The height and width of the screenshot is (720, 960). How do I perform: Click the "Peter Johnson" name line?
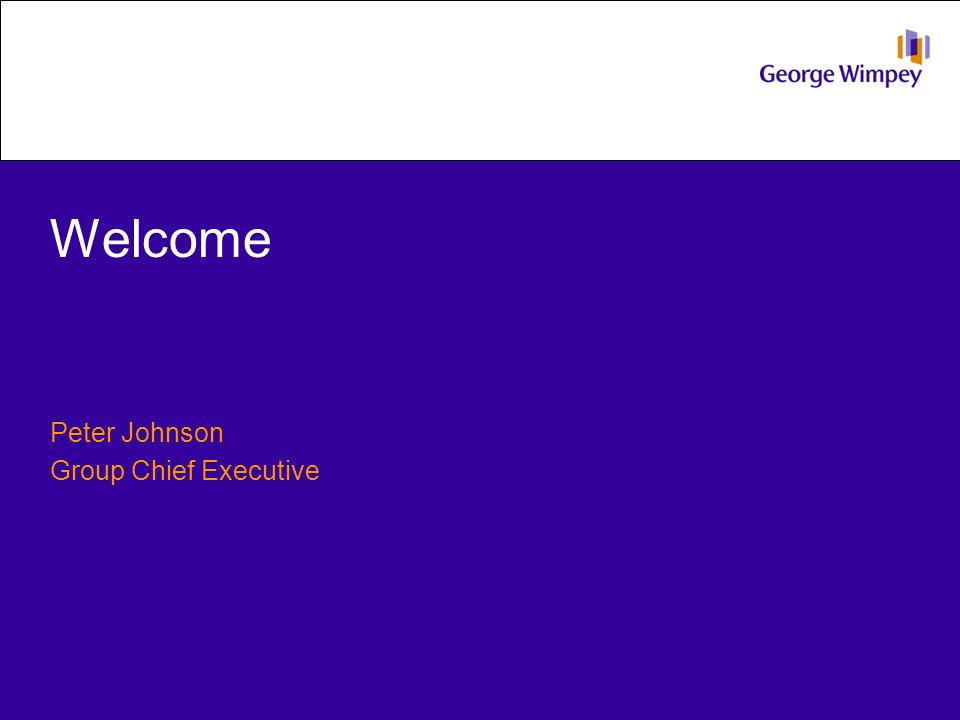(137, 433)
